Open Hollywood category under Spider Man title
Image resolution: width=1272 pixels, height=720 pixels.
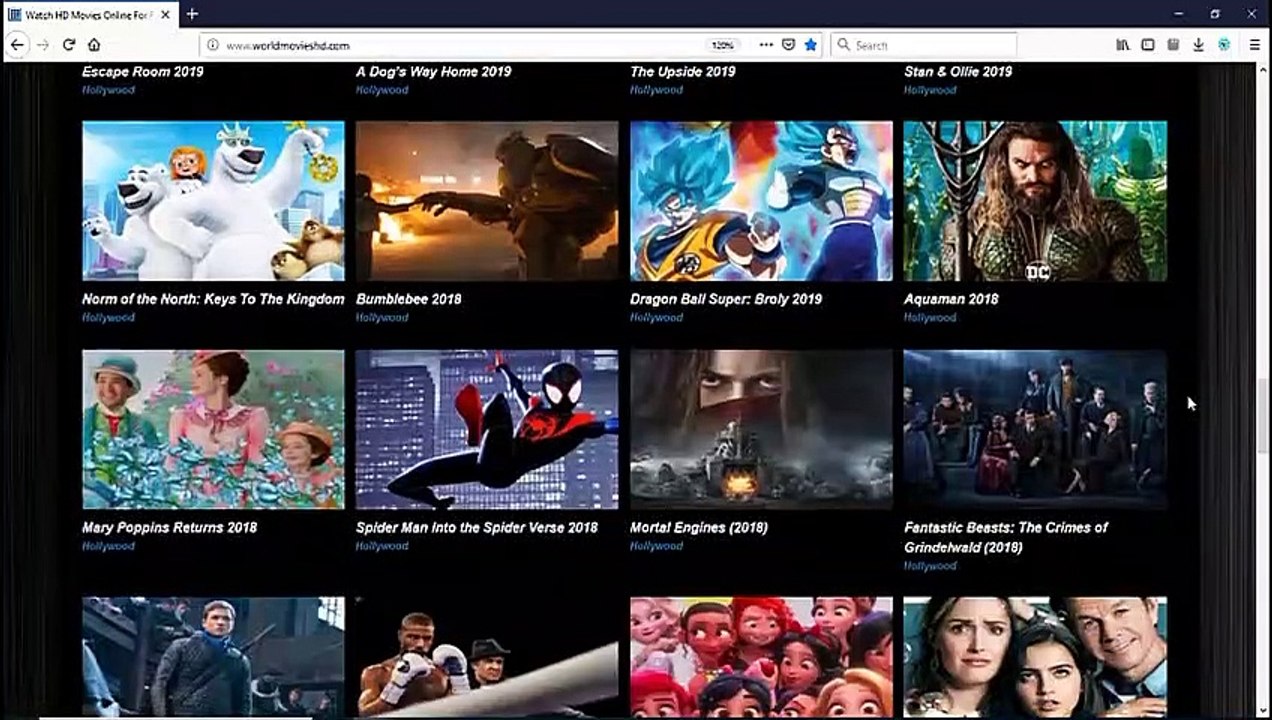point(382,546)
